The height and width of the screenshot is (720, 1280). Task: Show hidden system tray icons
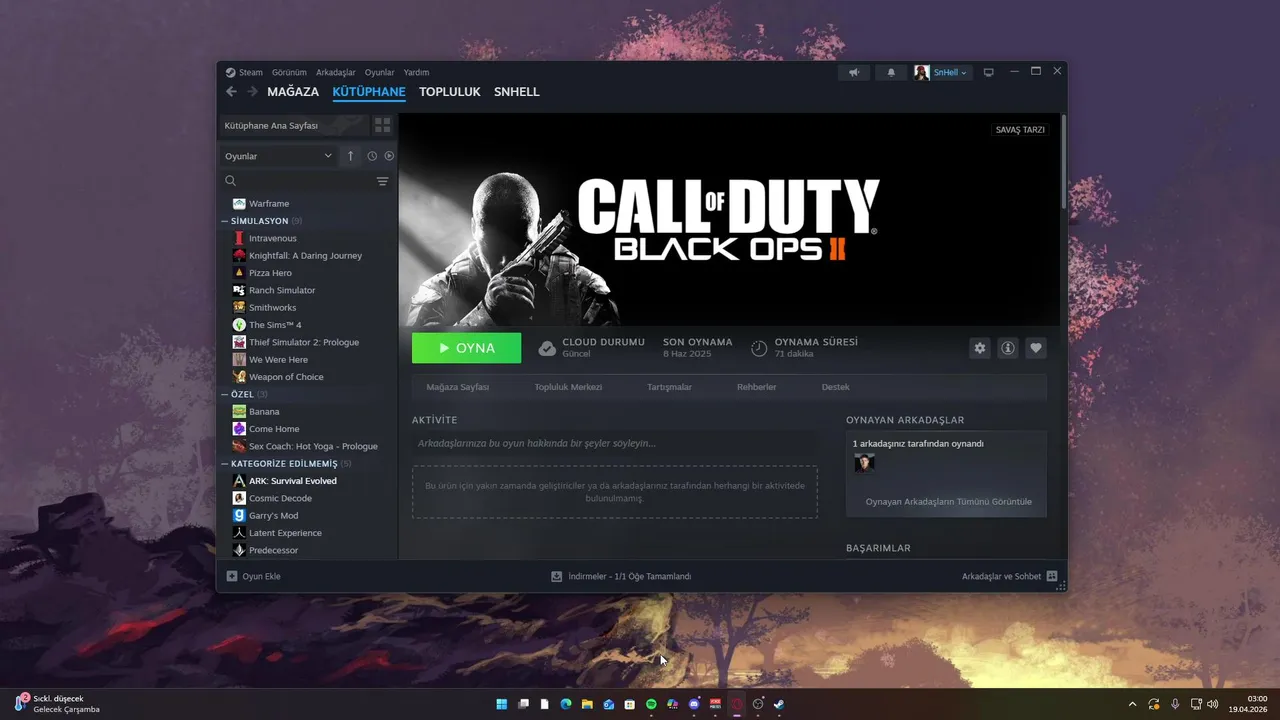pyautogui.click(x=1132, y=704)
